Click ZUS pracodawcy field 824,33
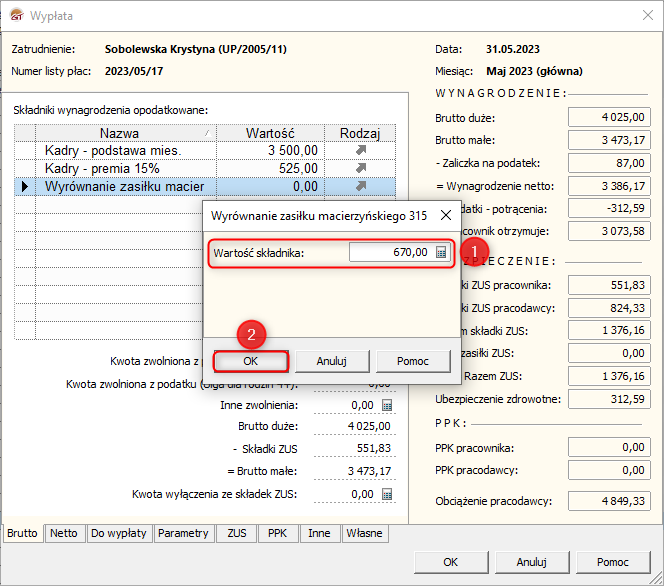Image resolution: width=664 pixels, height=586 pixels. pos(609,308)
